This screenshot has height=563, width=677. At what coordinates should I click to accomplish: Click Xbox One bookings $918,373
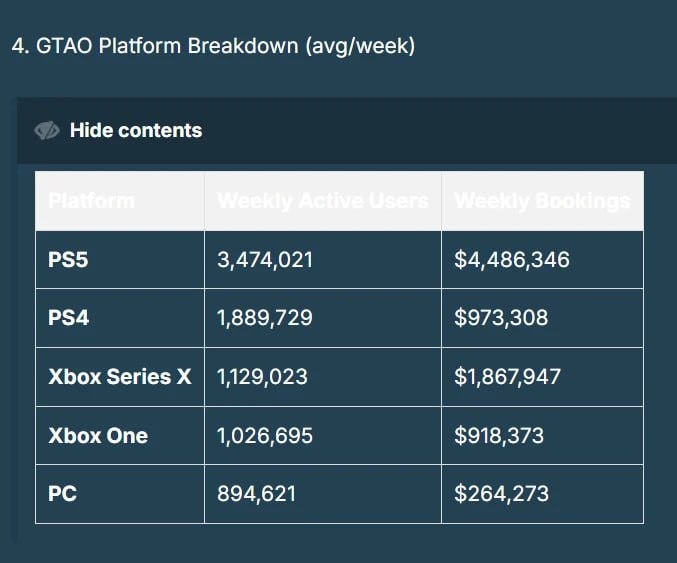pos(501,436)
